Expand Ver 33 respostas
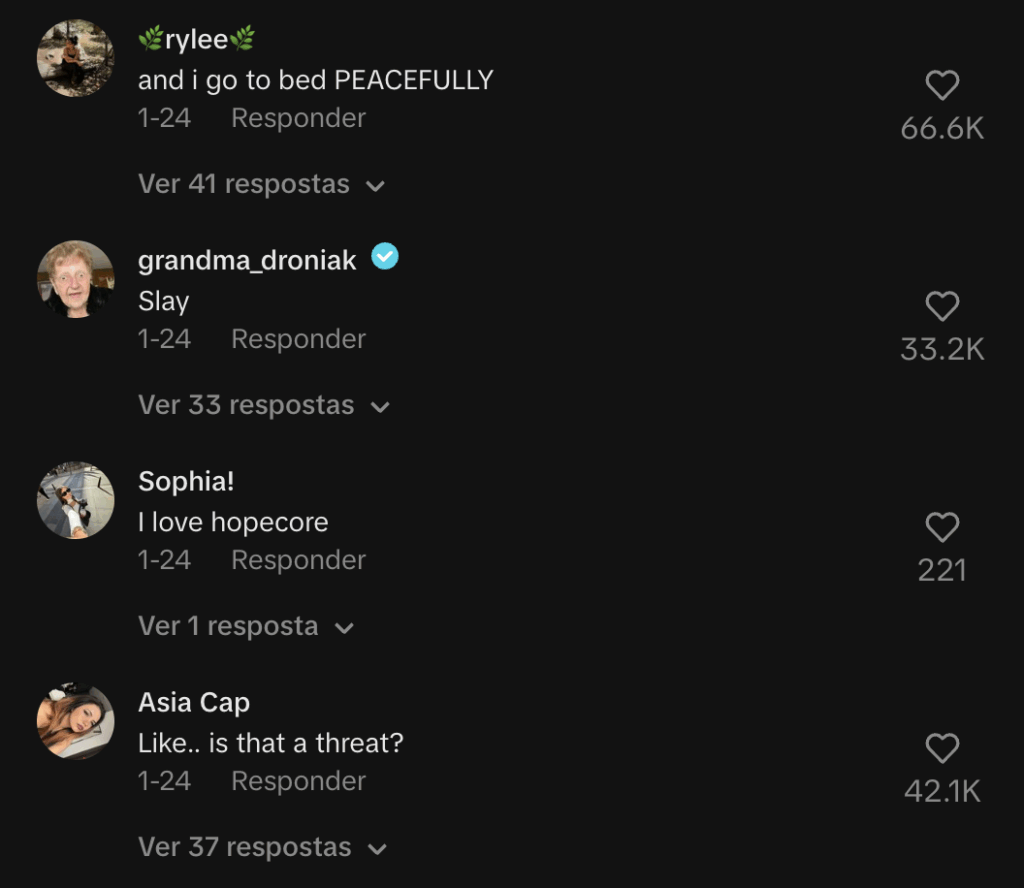 (x=263, y=406)
